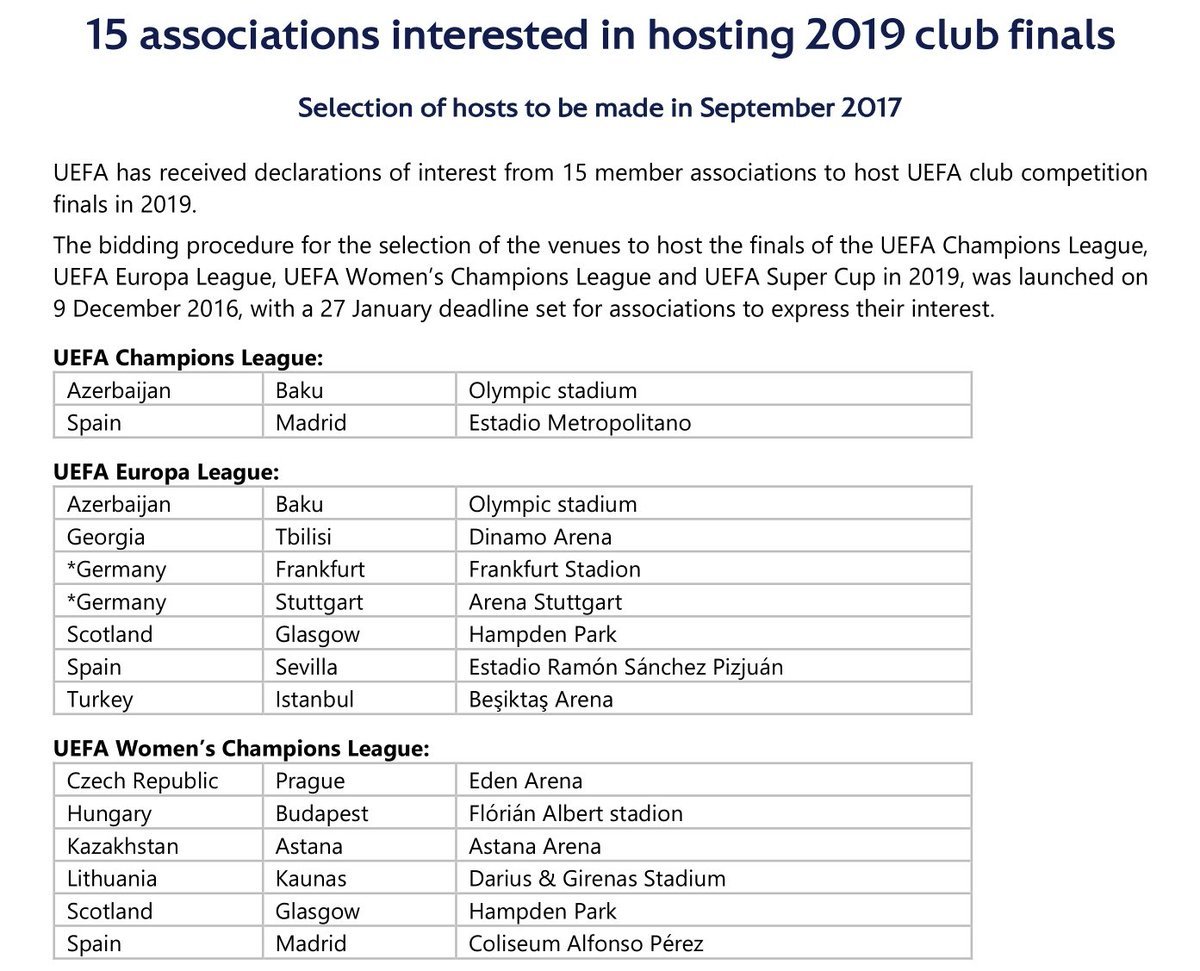The image size is (1200, 971).
Task: Click the UEFA Women's Champions League heading
Action: click(241, 748)
